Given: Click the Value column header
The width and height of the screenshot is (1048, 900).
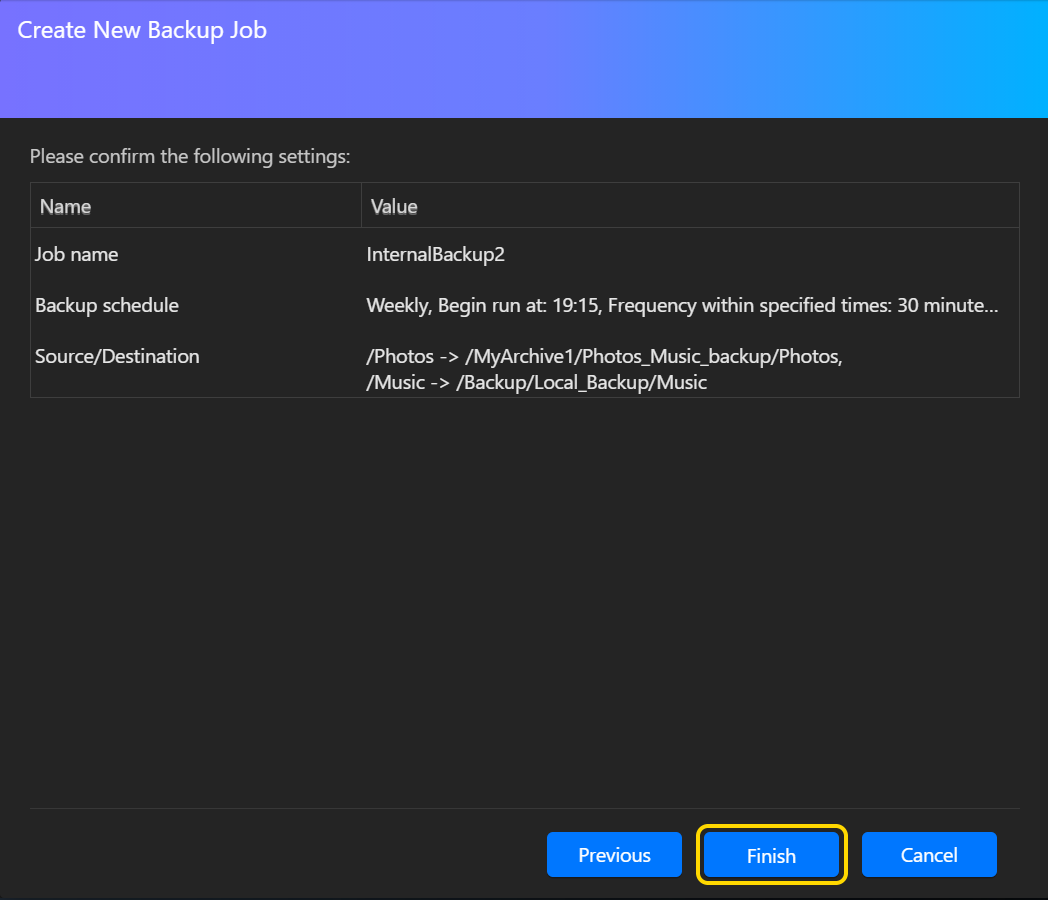Looking at the screenshot, I should [x=394, y=207].
